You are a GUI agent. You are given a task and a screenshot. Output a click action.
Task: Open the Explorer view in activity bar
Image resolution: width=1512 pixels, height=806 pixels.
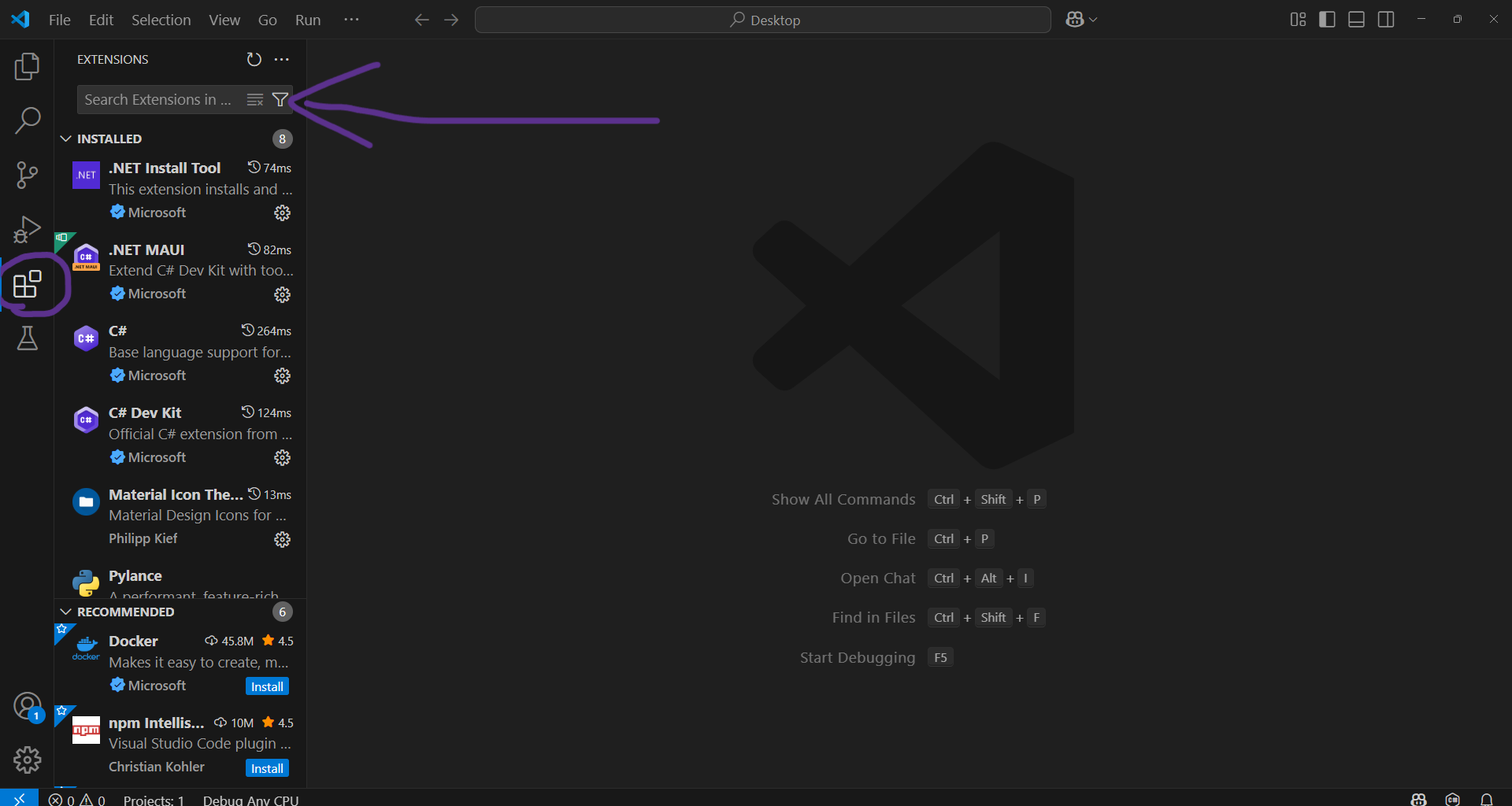pyautogui.click(x=27, y=67)
